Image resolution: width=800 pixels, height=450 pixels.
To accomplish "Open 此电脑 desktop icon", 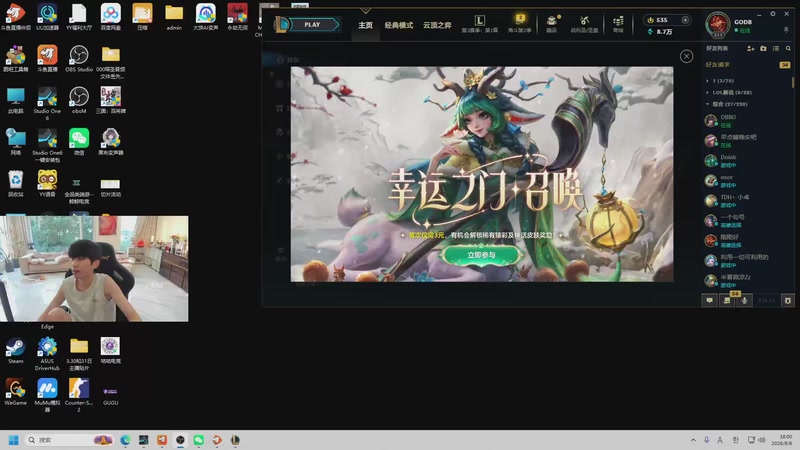I will point(15,100).
